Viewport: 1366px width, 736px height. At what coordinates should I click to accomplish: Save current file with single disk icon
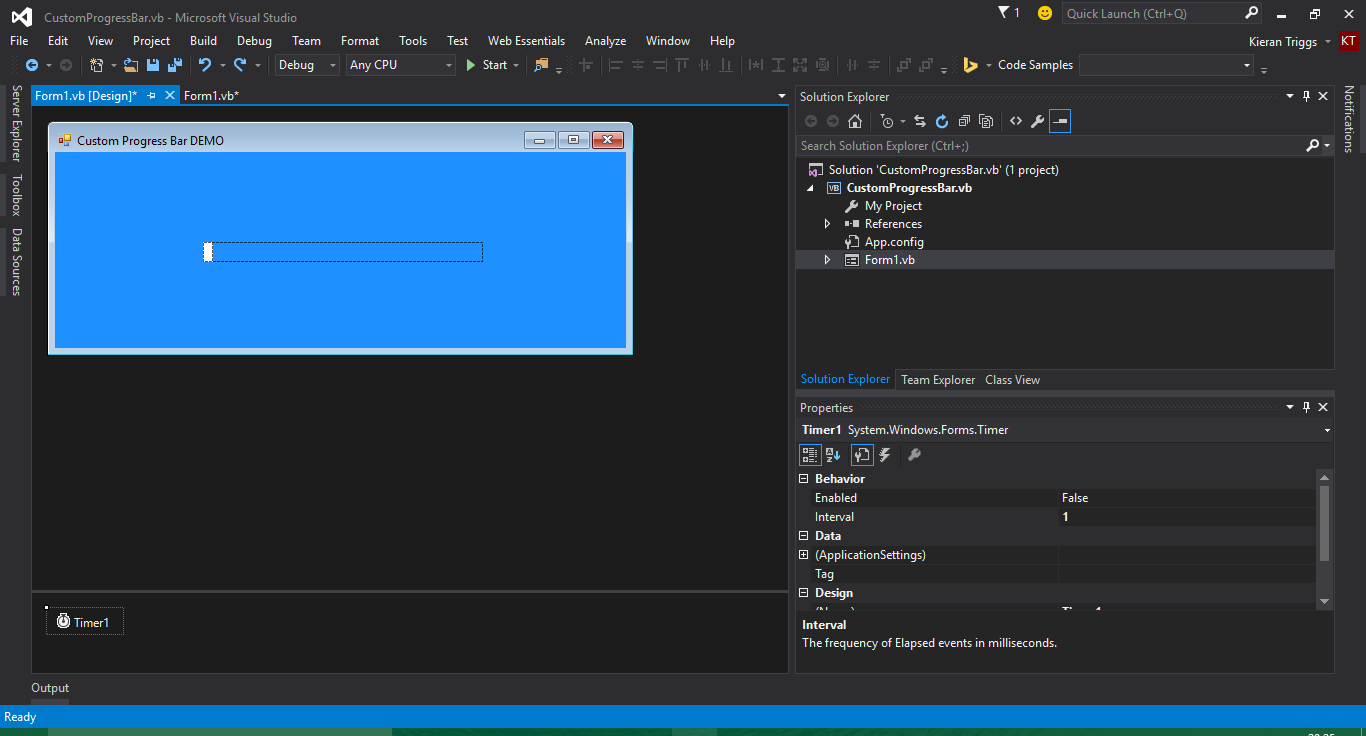pyautogui.click(x=153, y=65)
